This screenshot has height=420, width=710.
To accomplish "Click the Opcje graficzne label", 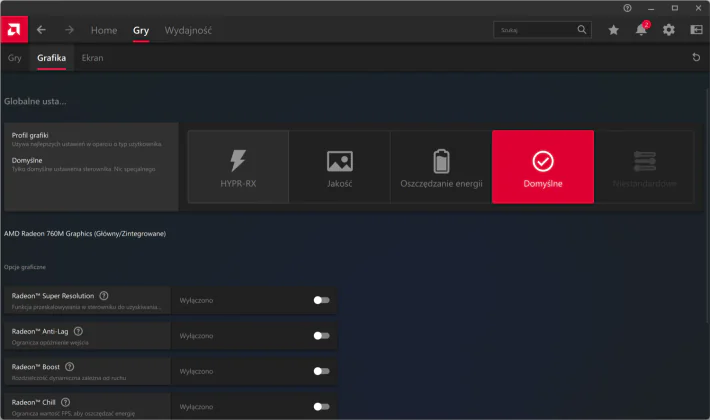I will tap(25, 267).
